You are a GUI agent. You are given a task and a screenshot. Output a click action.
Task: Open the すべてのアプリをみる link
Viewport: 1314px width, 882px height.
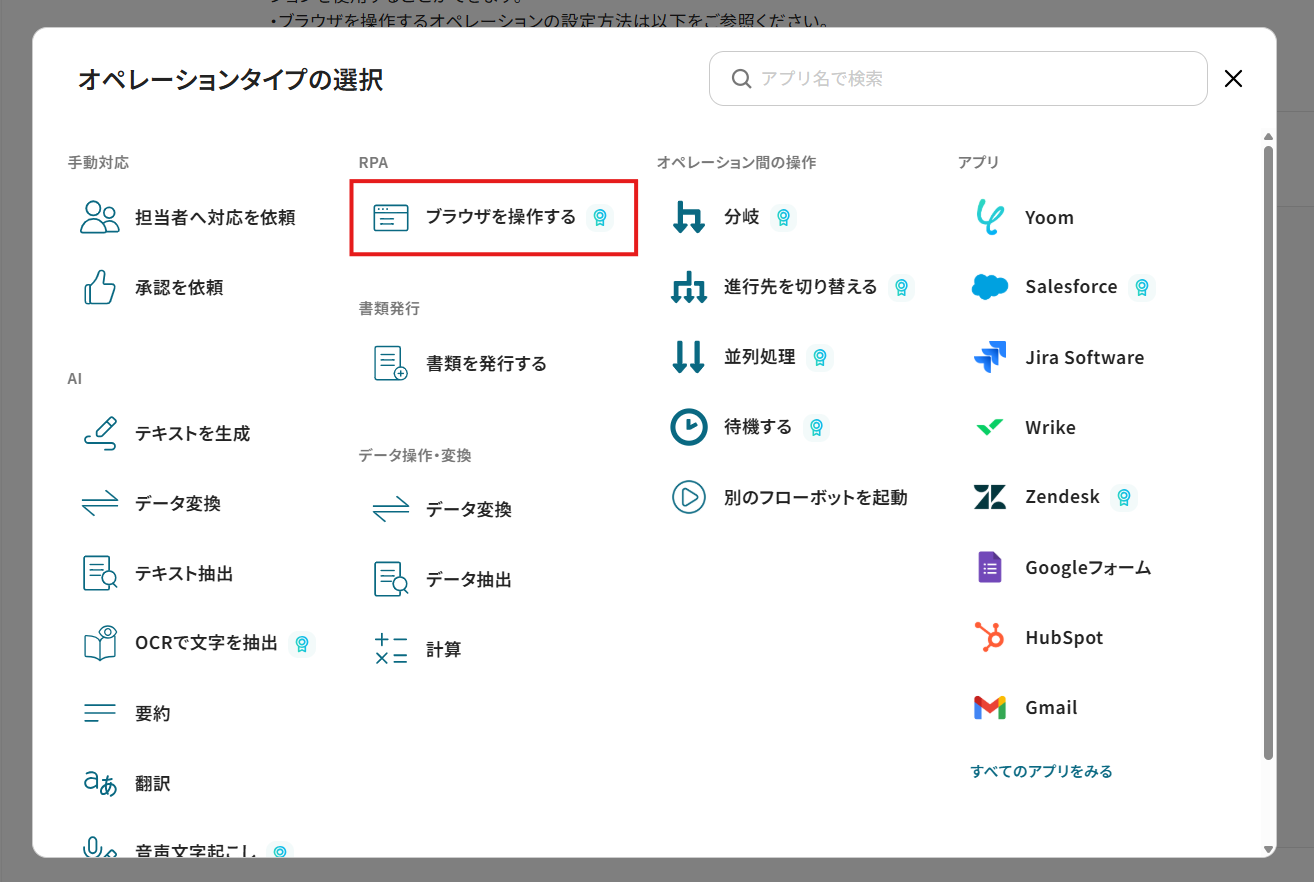1041,771
